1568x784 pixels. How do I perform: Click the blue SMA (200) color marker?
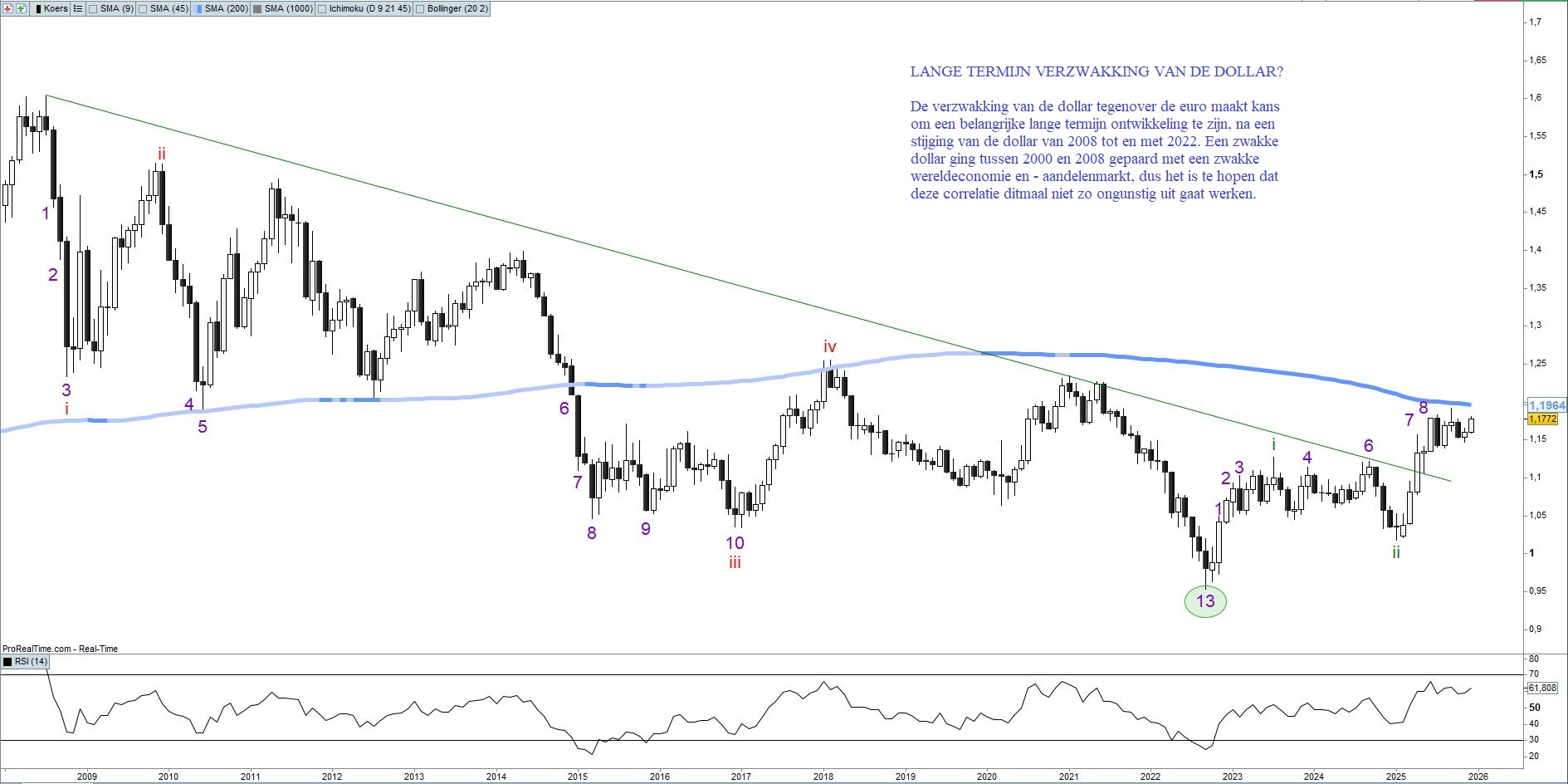tap(197, 8)
